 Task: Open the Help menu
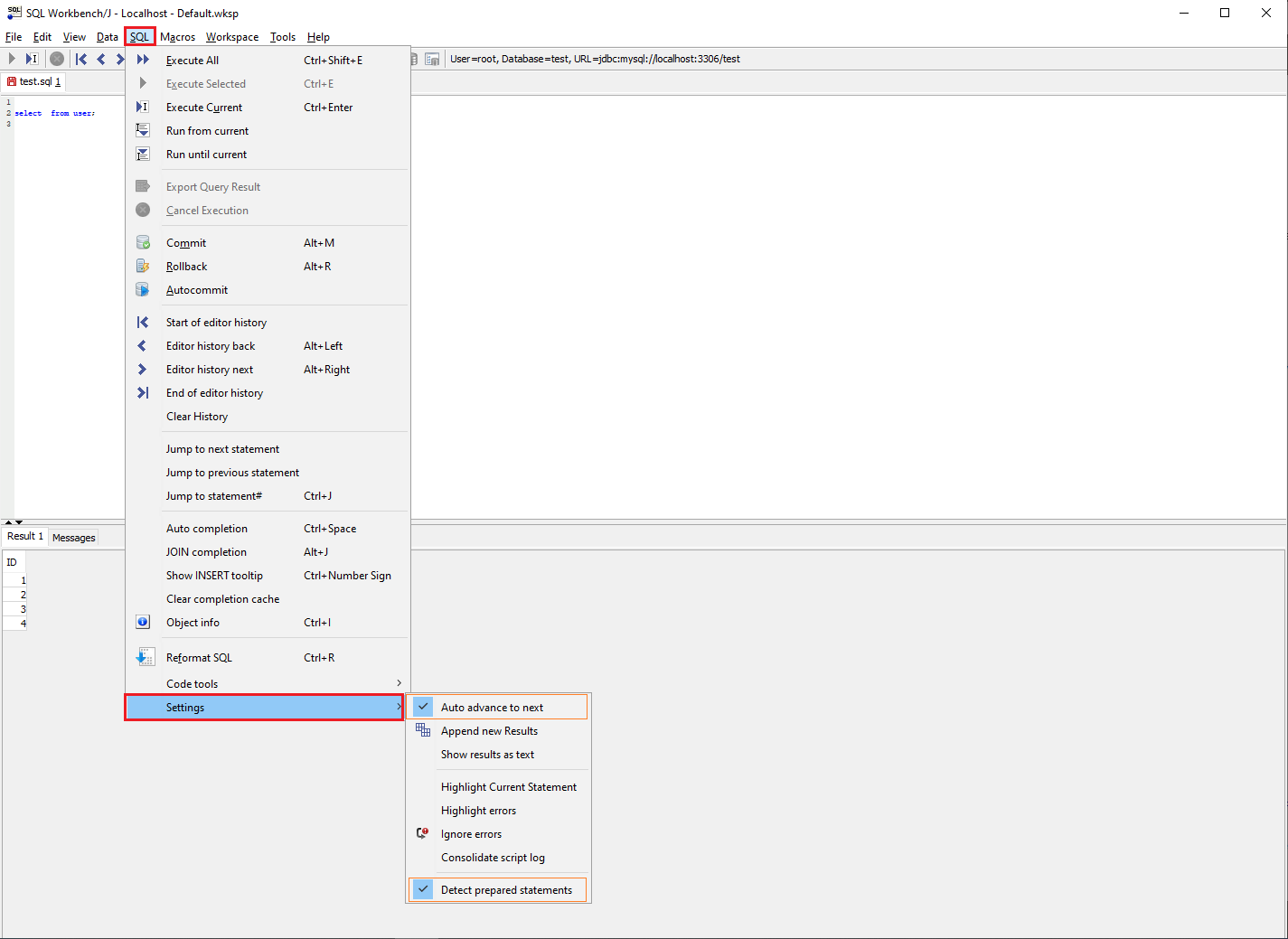pos(318,37)
